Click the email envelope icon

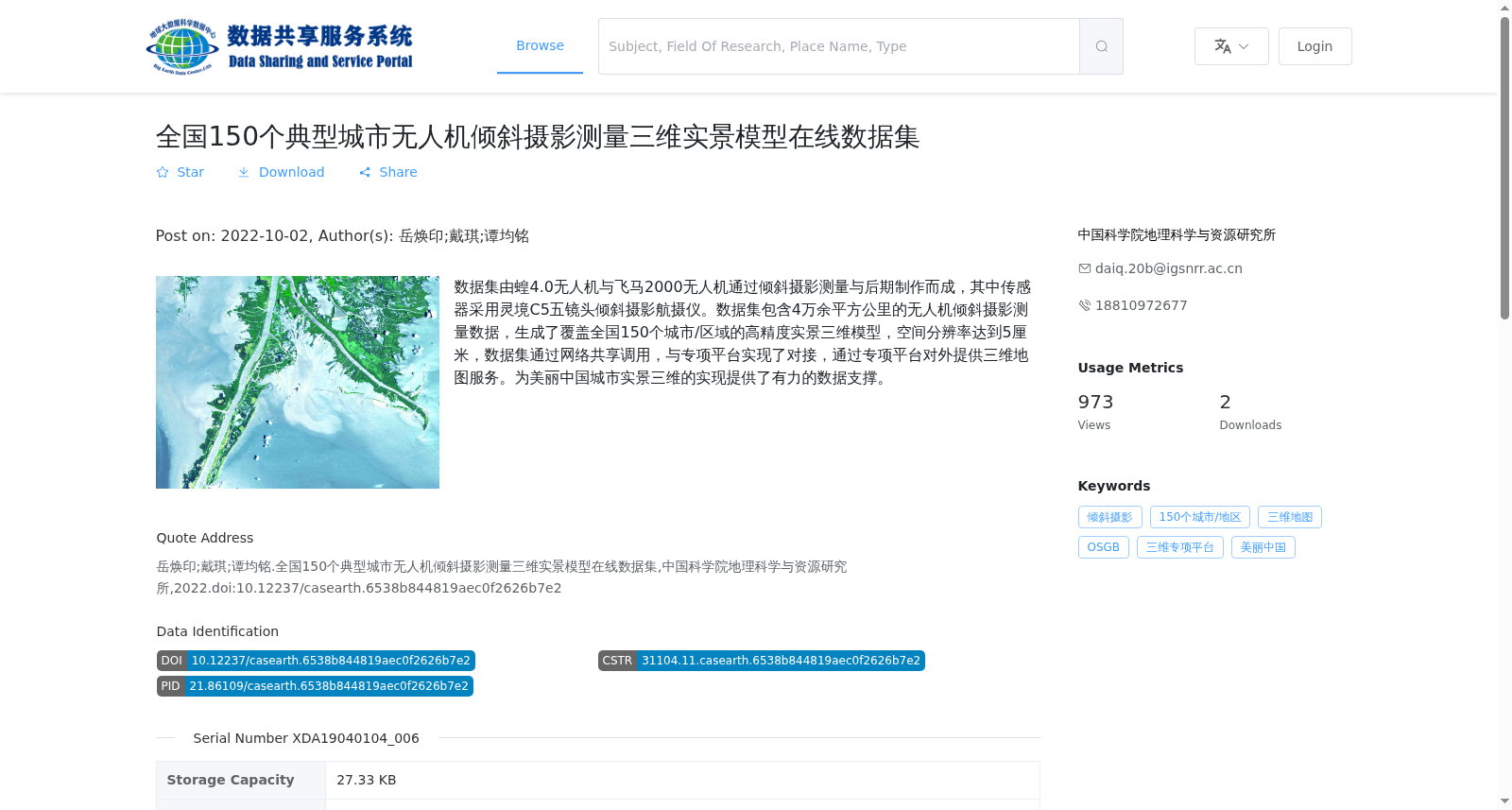[1085, 268]
